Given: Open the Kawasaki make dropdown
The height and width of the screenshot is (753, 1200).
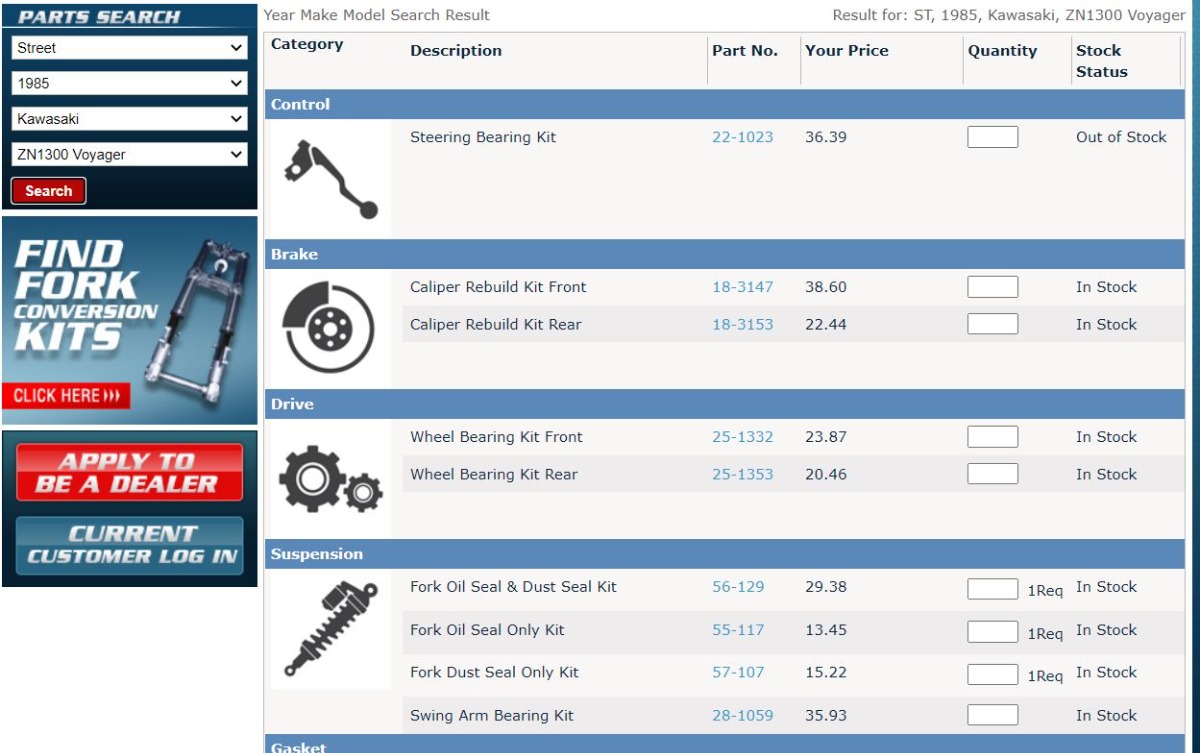Looking at the screenshot, I should pyautogui.click(x=129, y=119).
